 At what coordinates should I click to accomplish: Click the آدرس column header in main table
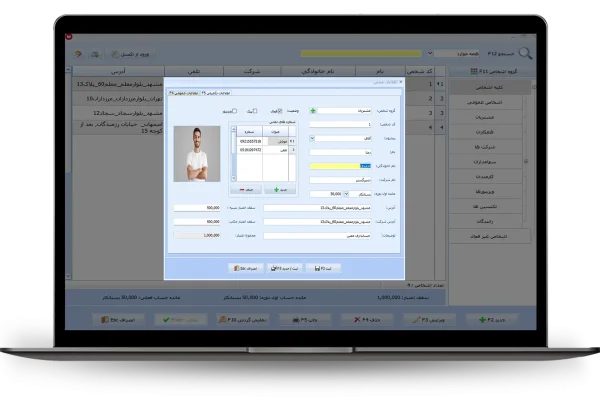tap(118, 71)
